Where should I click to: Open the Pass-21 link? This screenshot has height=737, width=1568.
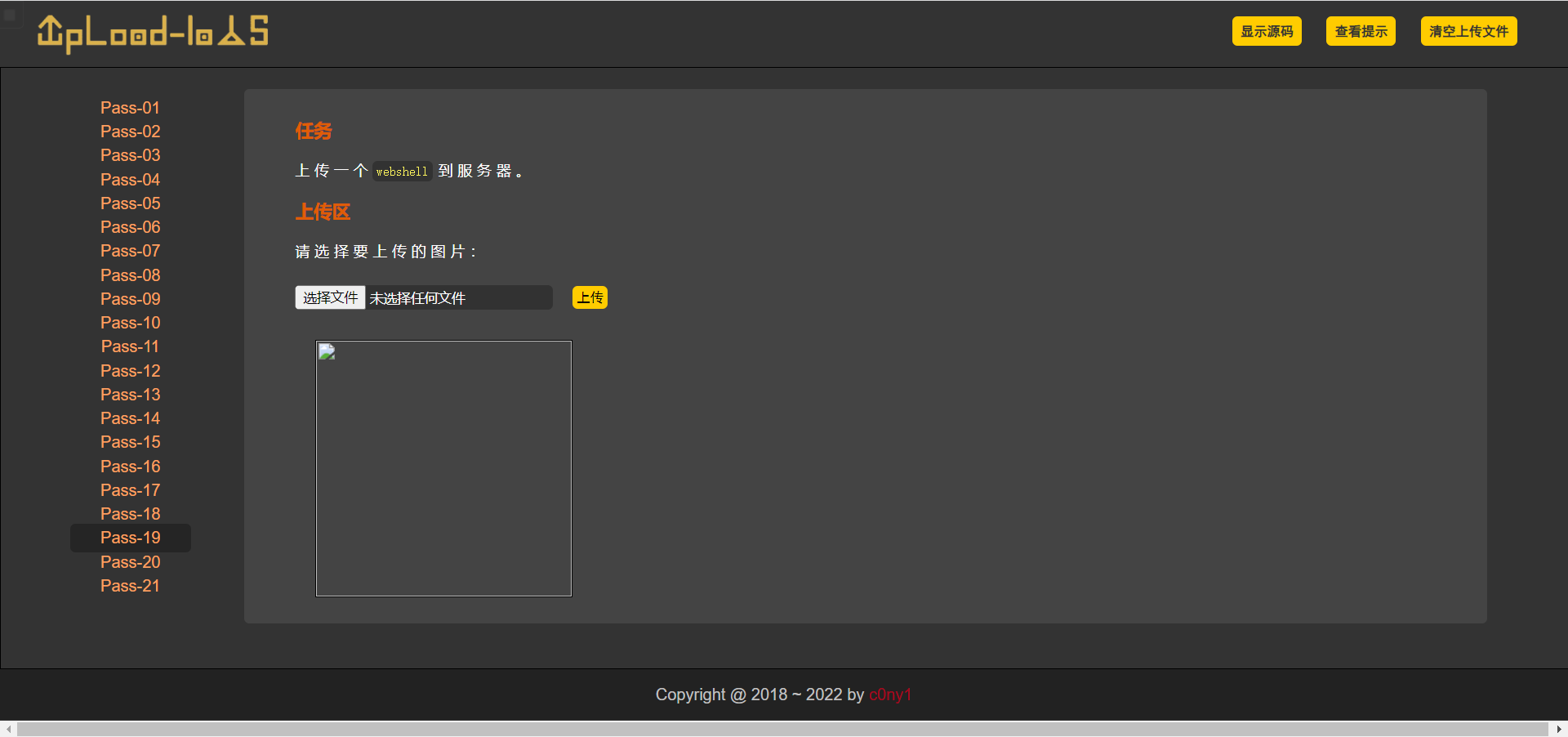point(130,586)
